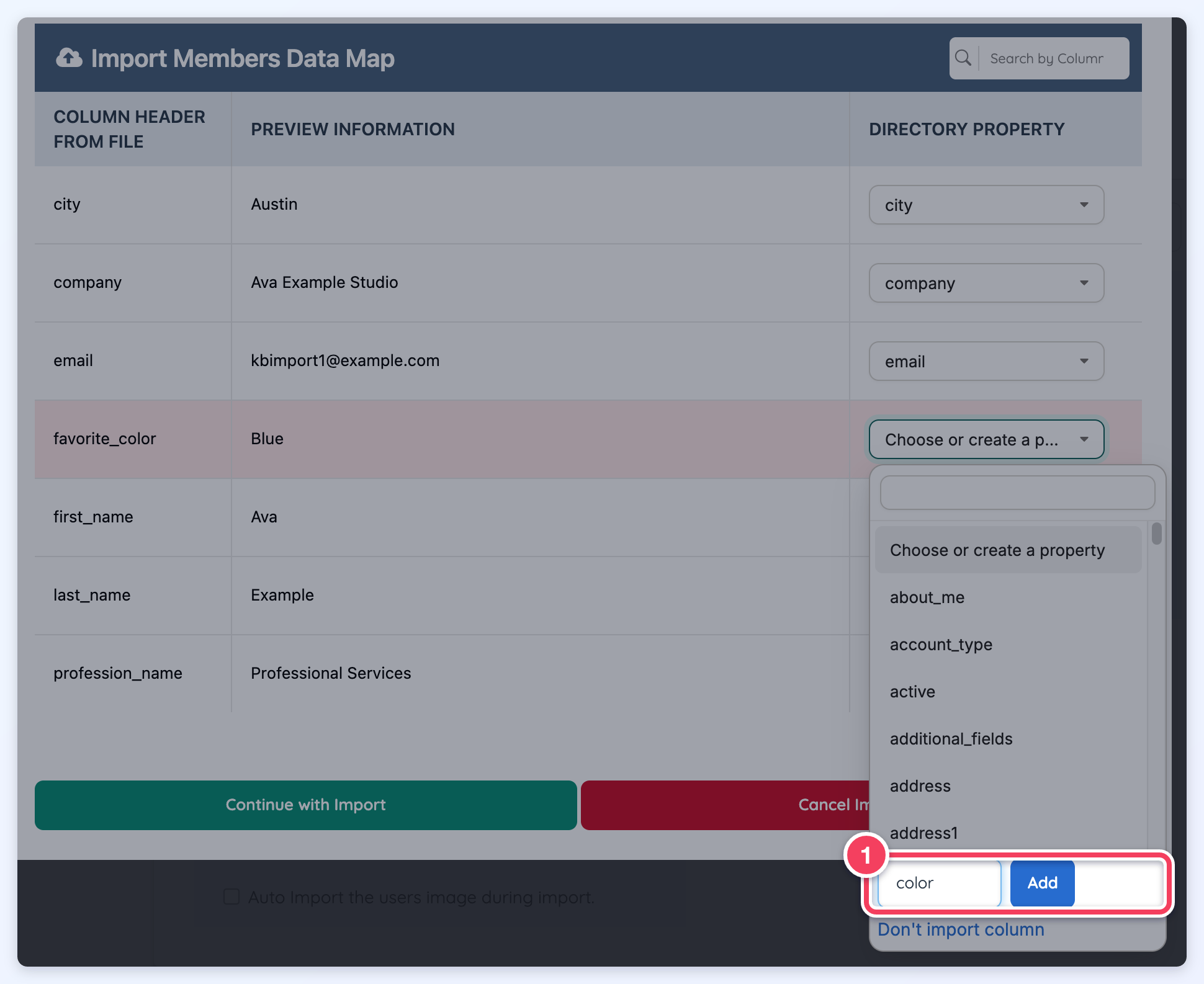The image size is (1204, 984).
Task: Click the Add button to create property
Action: click(1043, 883)
